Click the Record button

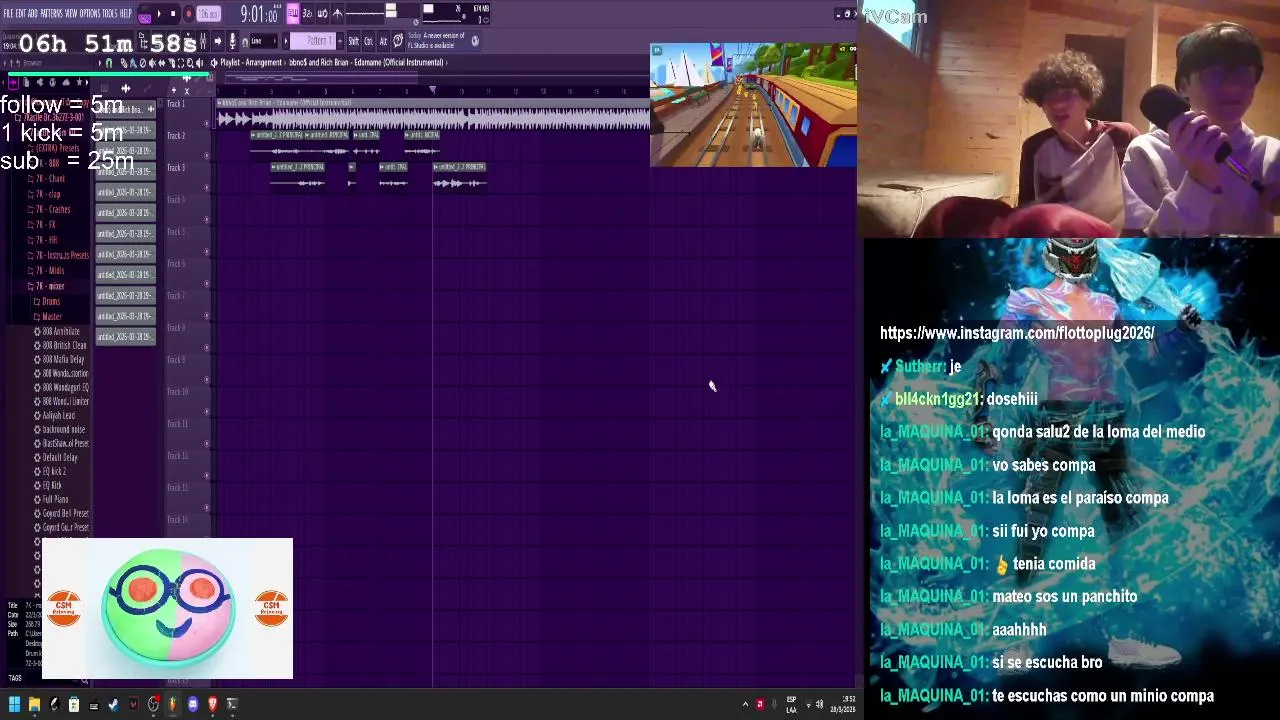189,14
